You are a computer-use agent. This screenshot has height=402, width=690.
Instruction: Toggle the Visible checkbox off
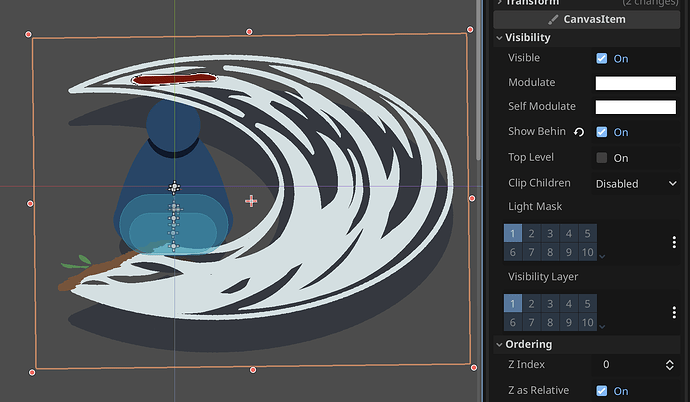601,59
